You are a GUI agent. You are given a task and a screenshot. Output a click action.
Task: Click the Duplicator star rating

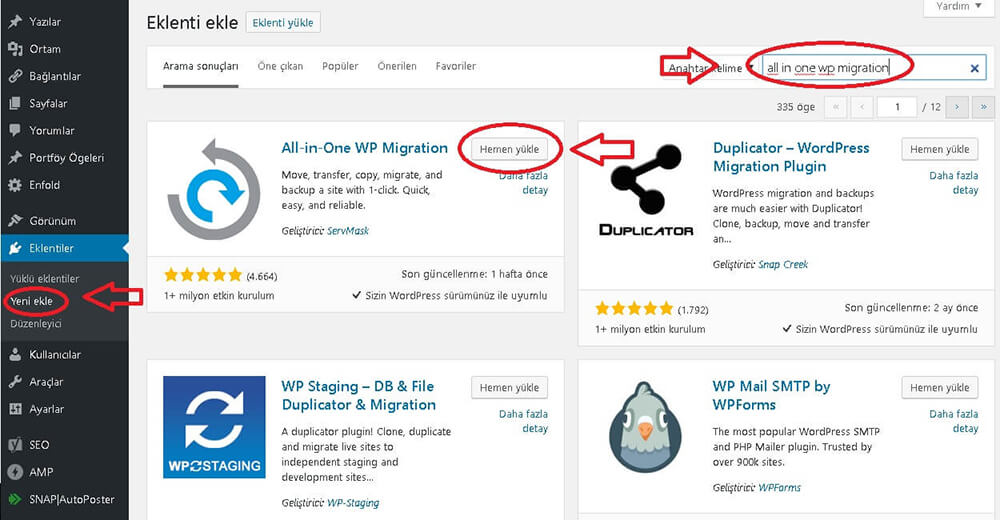tap(633, 309)
